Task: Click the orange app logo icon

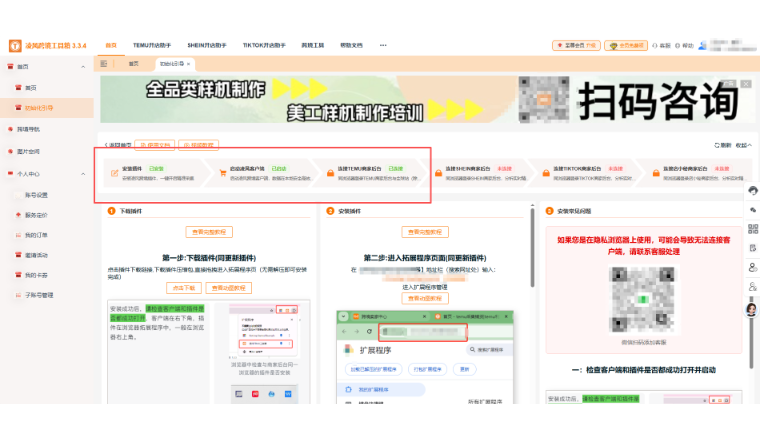Action: point(15,46)
